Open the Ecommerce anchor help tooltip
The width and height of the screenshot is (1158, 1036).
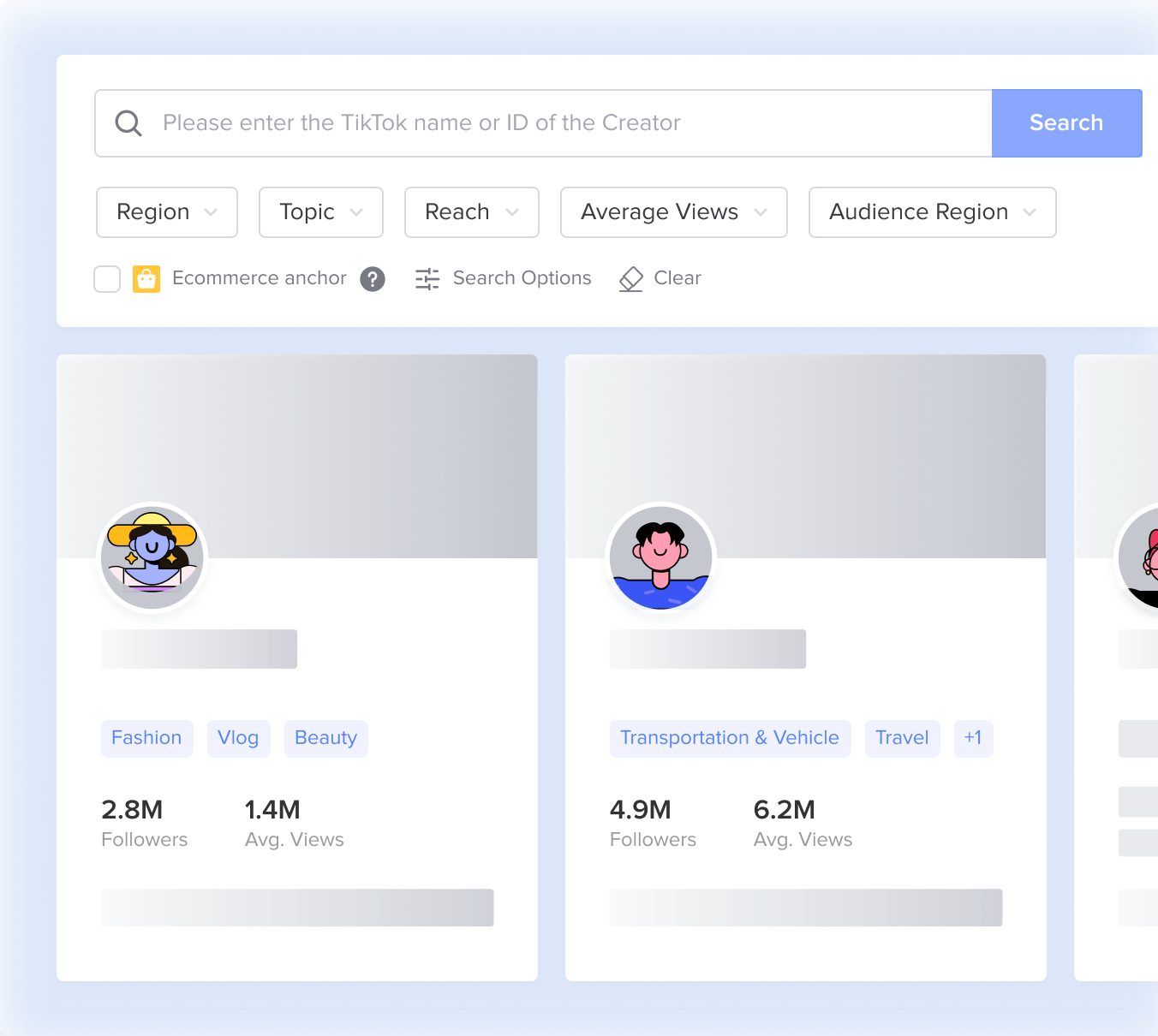coord(372,279)
